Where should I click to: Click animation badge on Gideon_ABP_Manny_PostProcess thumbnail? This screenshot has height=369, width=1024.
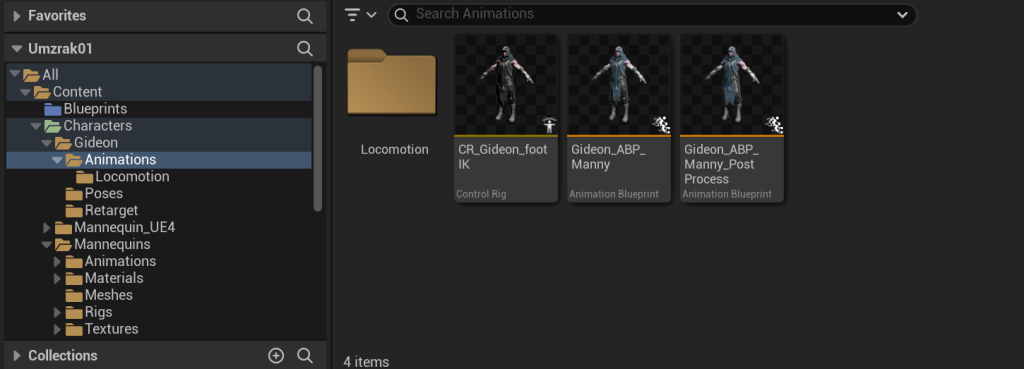coord(774,125)
